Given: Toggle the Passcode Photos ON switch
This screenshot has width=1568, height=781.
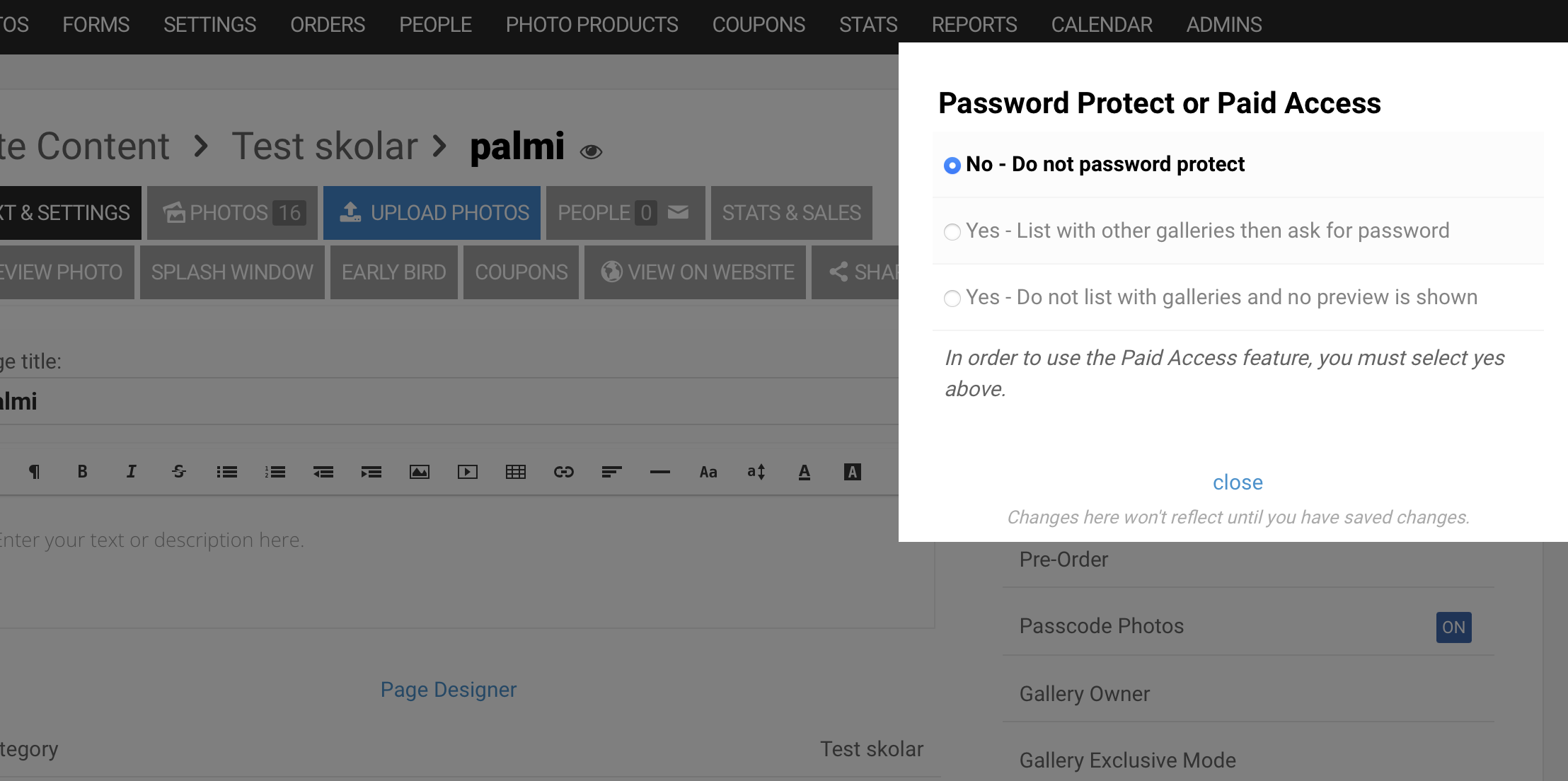Looking at the screenshot, I should (x=1453, y=627).
